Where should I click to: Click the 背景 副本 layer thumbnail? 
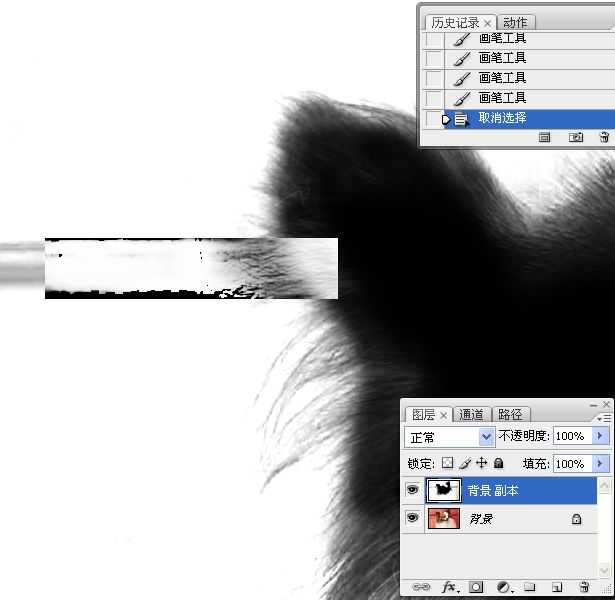click(444, 490)
